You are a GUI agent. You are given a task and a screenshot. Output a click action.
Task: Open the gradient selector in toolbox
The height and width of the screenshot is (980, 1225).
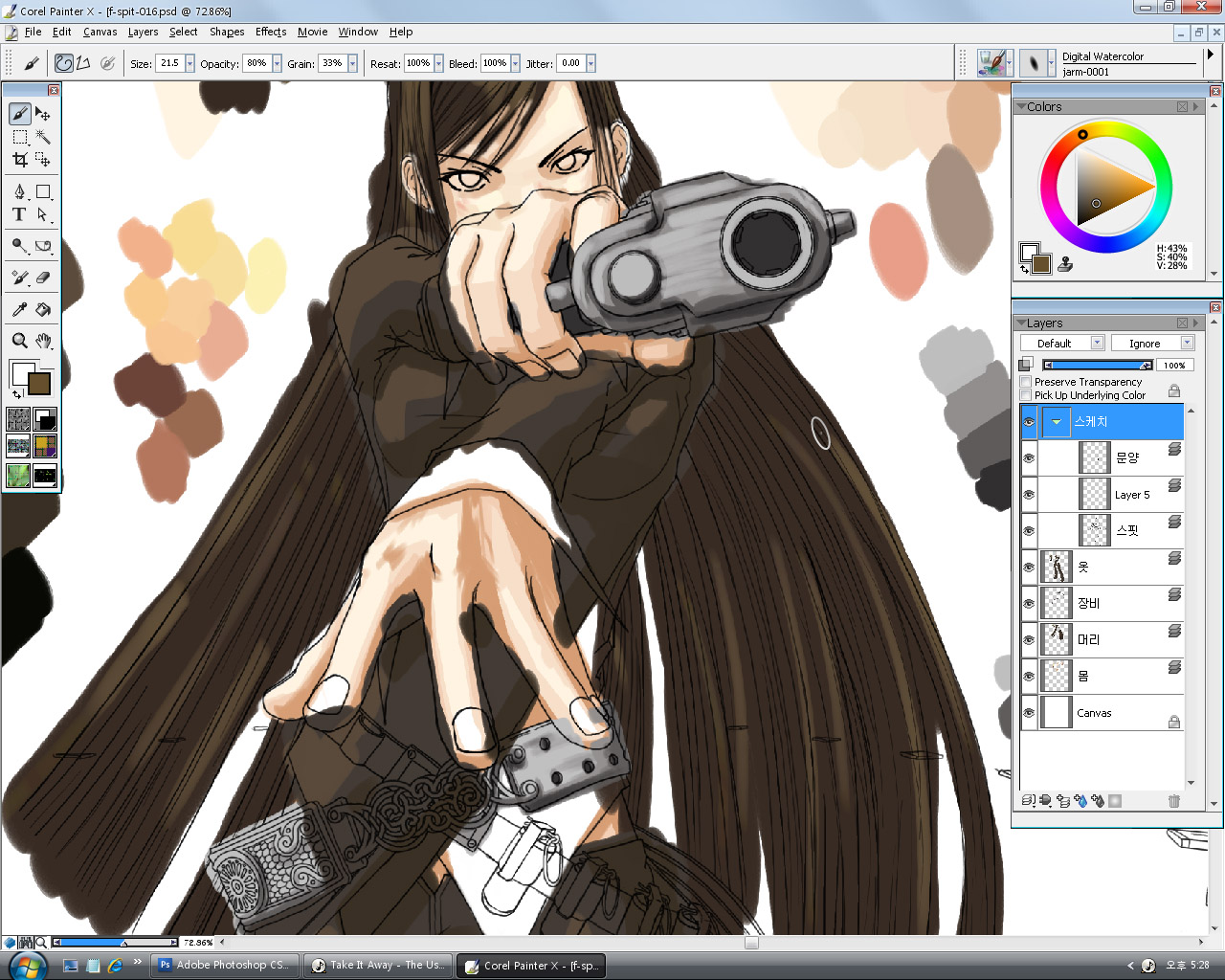[x=45, y=419]
